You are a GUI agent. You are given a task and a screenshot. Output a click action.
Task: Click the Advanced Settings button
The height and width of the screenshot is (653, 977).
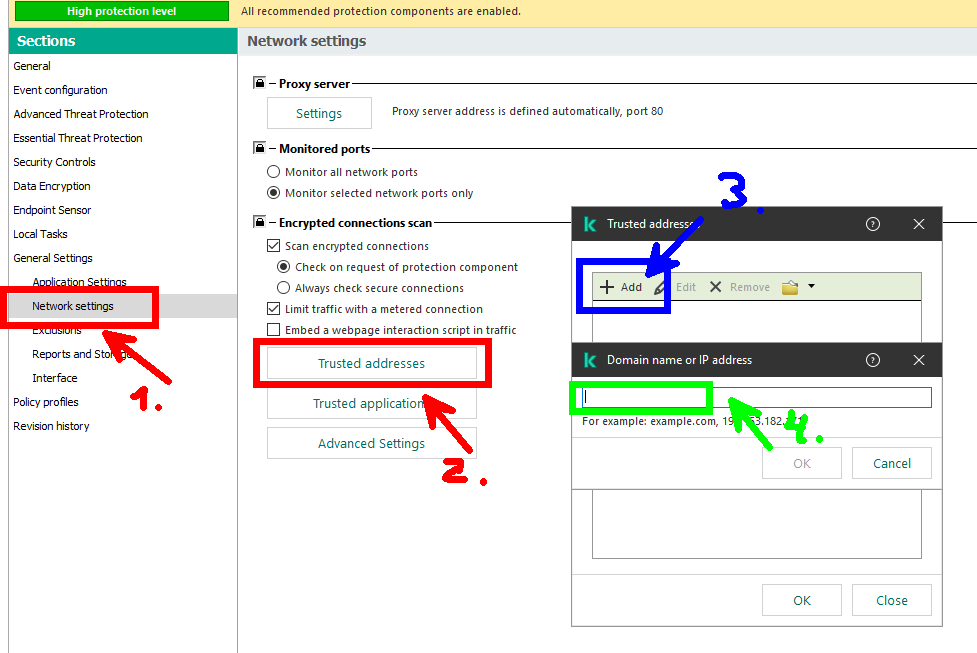[371, 443]
